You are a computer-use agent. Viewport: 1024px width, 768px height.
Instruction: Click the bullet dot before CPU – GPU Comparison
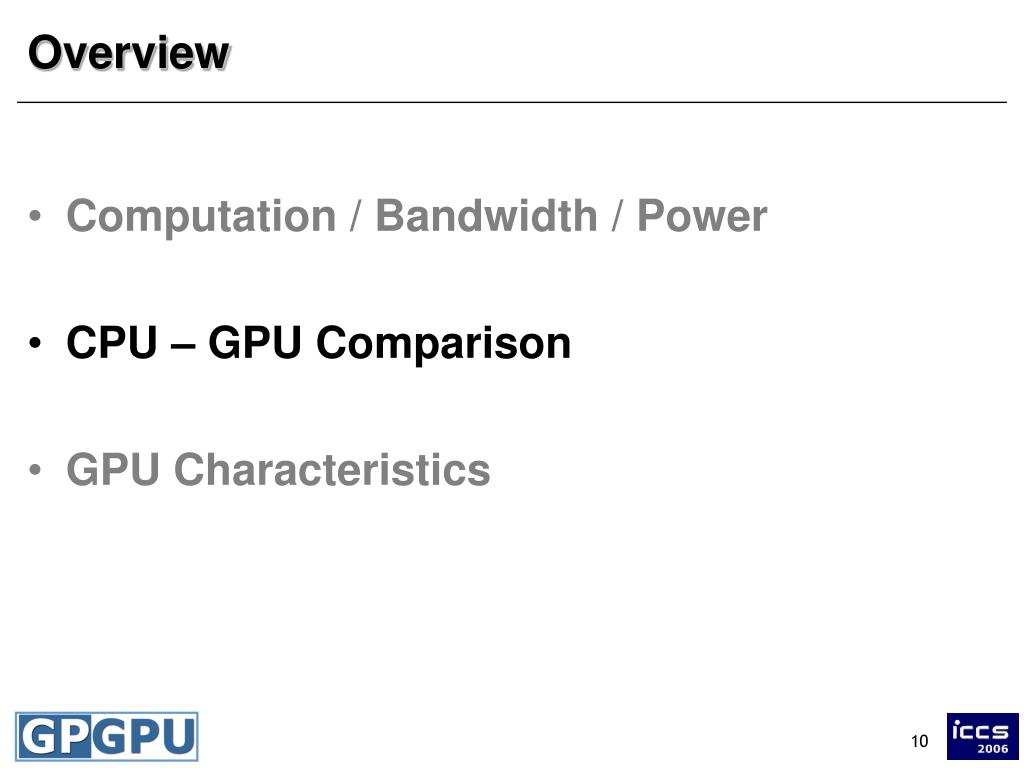pyautogui.click(x=35, y=343)
